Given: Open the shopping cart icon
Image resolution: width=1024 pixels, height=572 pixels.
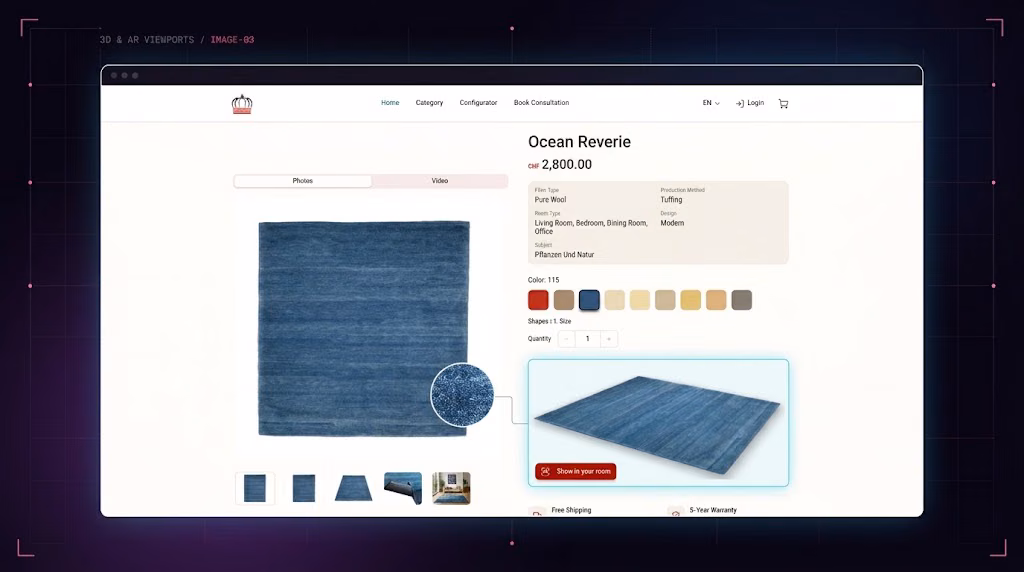Looking at the screenshot, I should 783,103.
